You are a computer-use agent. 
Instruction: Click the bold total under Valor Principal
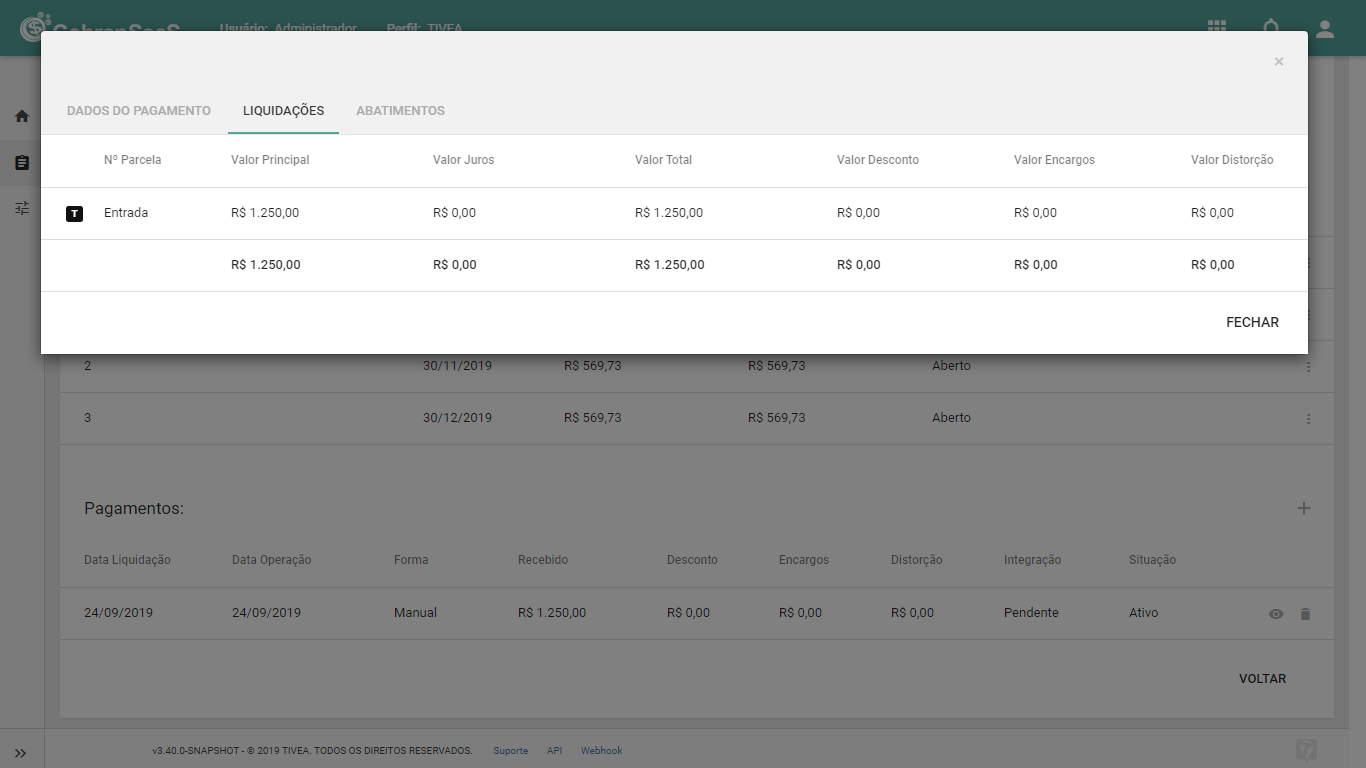266,265
